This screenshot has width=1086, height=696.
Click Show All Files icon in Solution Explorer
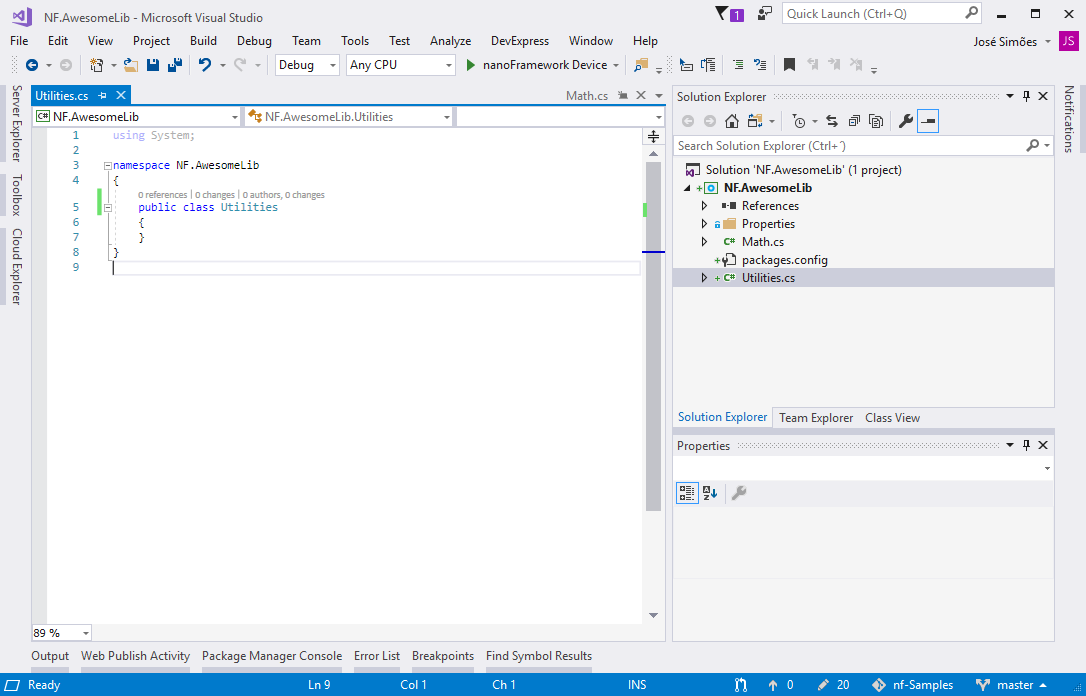click(876, 121)
